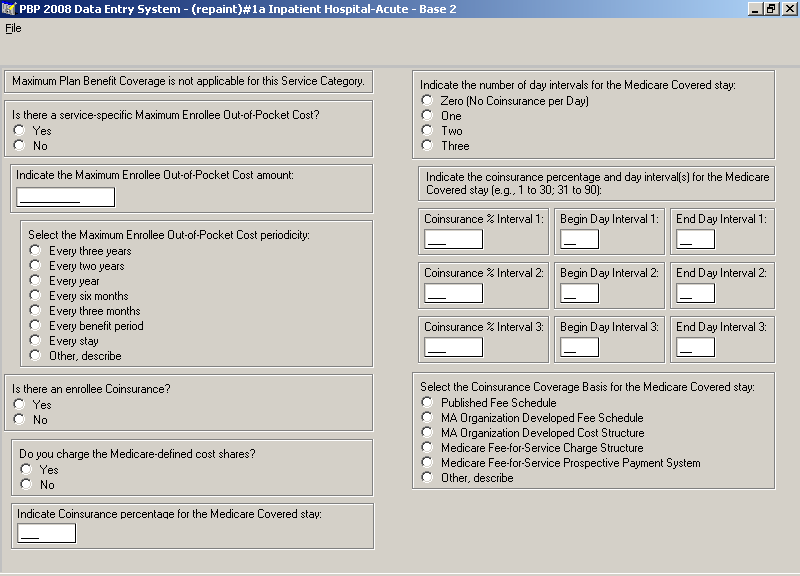Select Yes for Medicare-defined cost shares
The image size is (800, 576).
coord(27,469)
